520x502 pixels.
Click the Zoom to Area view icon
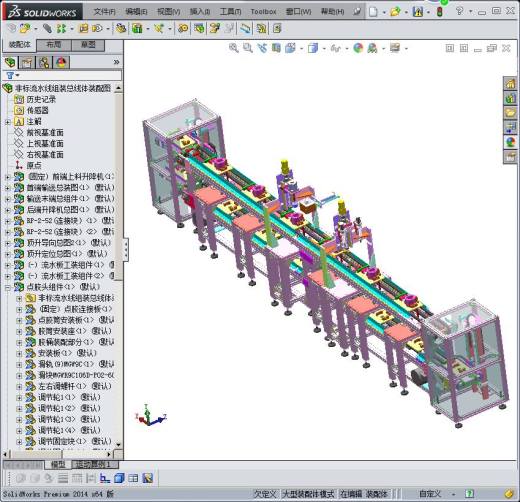[248, 48]
